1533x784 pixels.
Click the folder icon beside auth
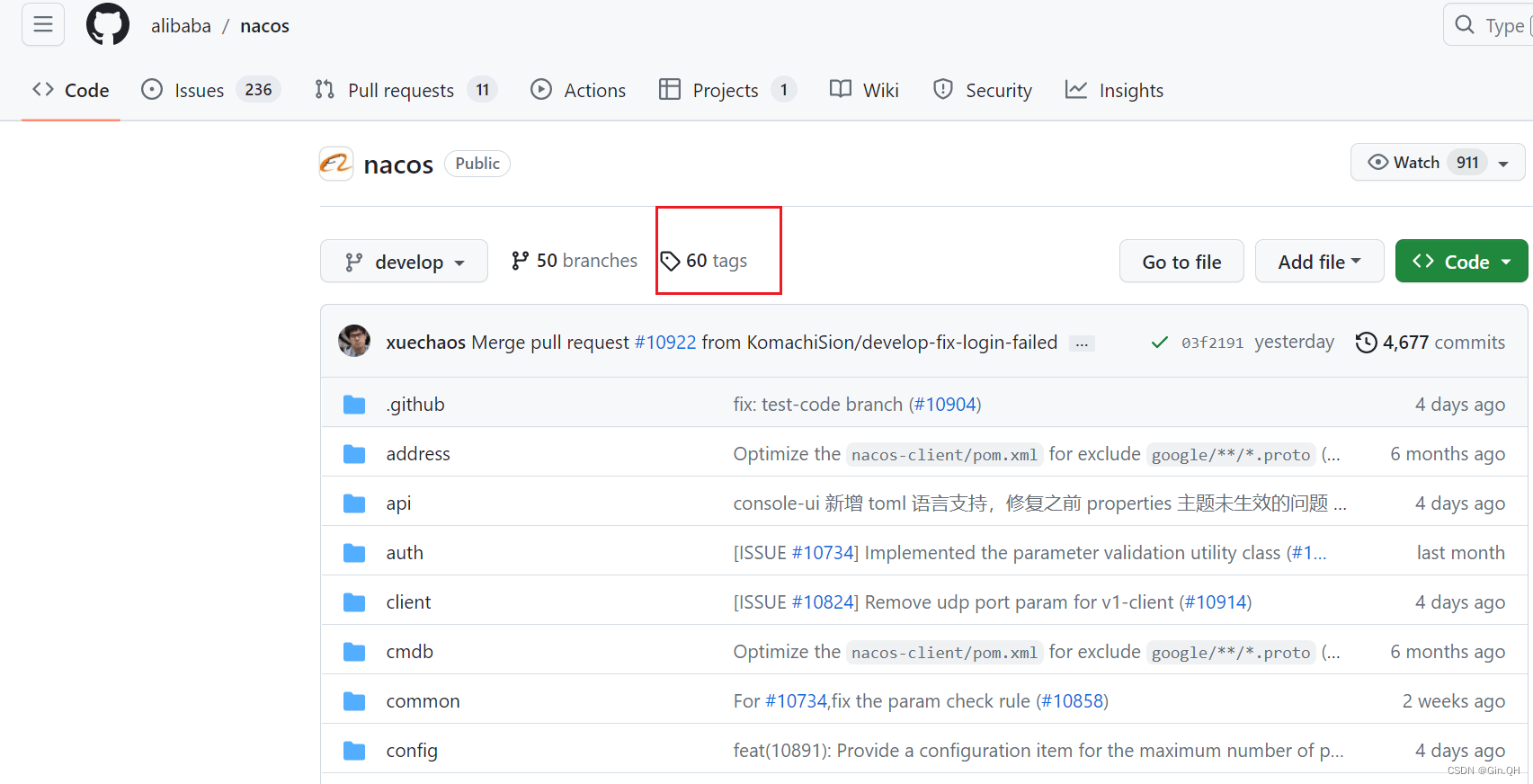(354, 553)
